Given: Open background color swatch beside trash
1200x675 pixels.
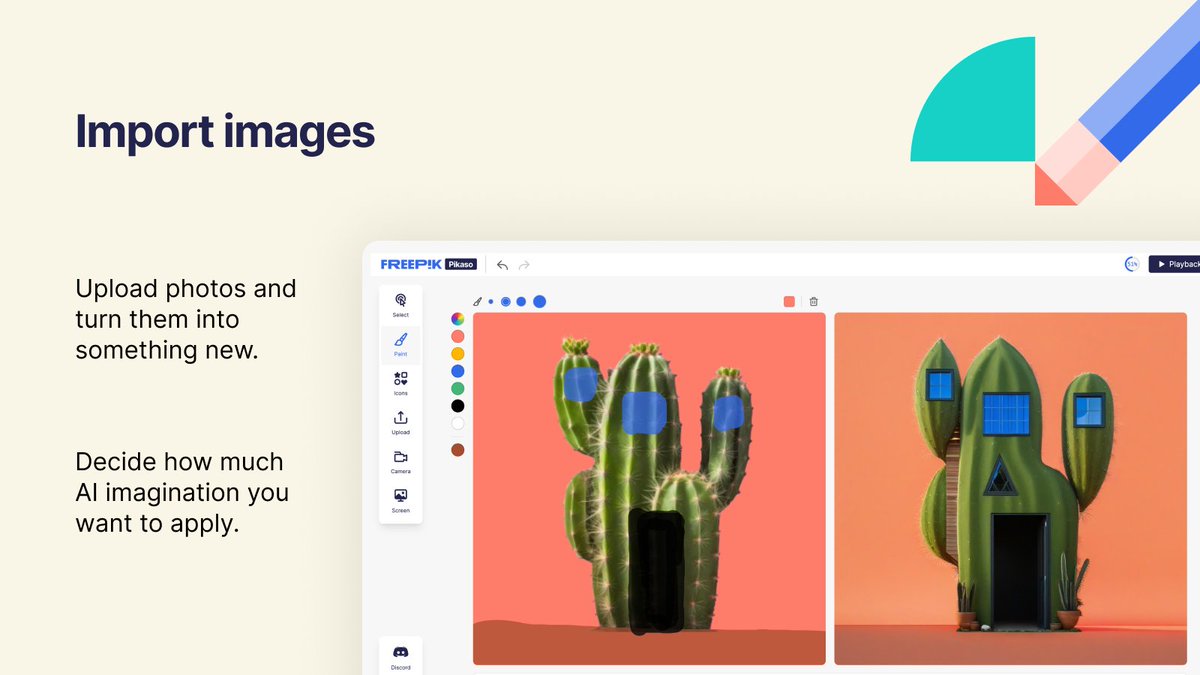Looking at the screenshot, I should (x=789, y=301).
